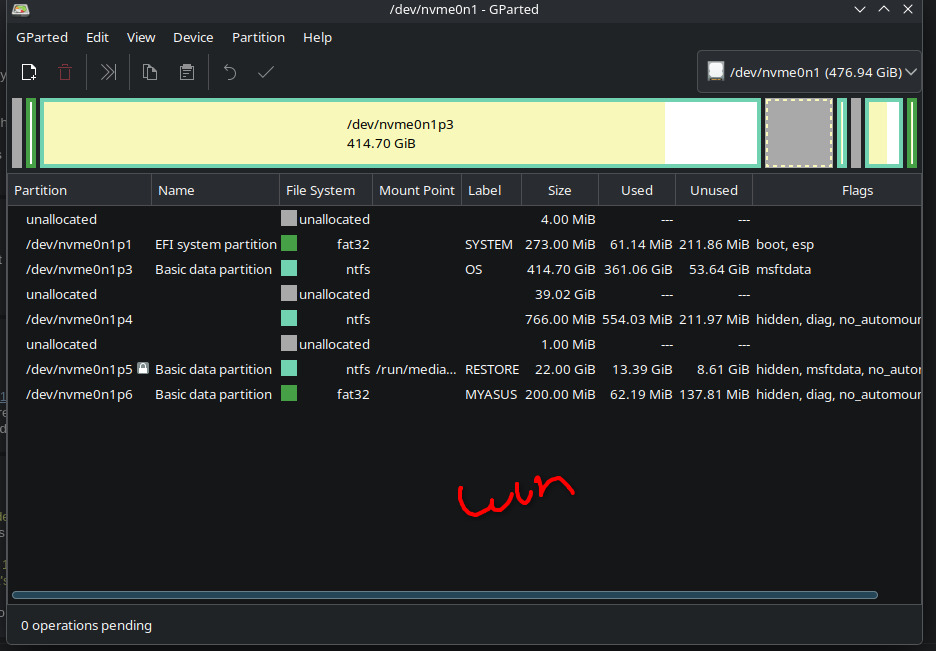Select the /dev/nvme0n1p3 row in the list

pyautogui.click(x=464, y=269)
